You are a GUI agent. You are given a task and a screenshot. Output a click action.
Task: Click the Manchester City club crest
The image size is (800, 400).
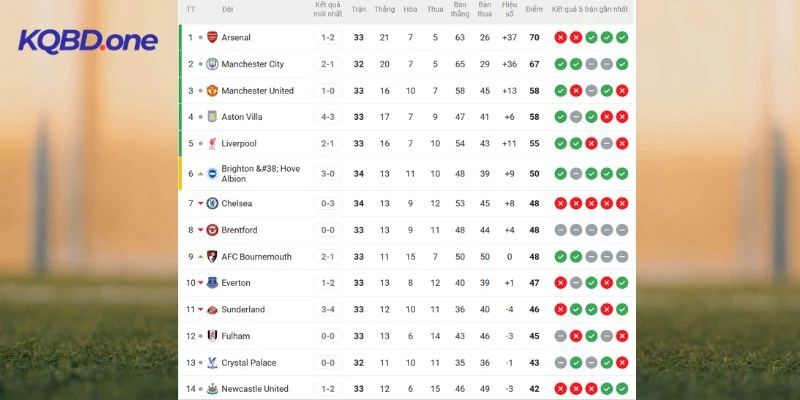[x=212, y=64]
